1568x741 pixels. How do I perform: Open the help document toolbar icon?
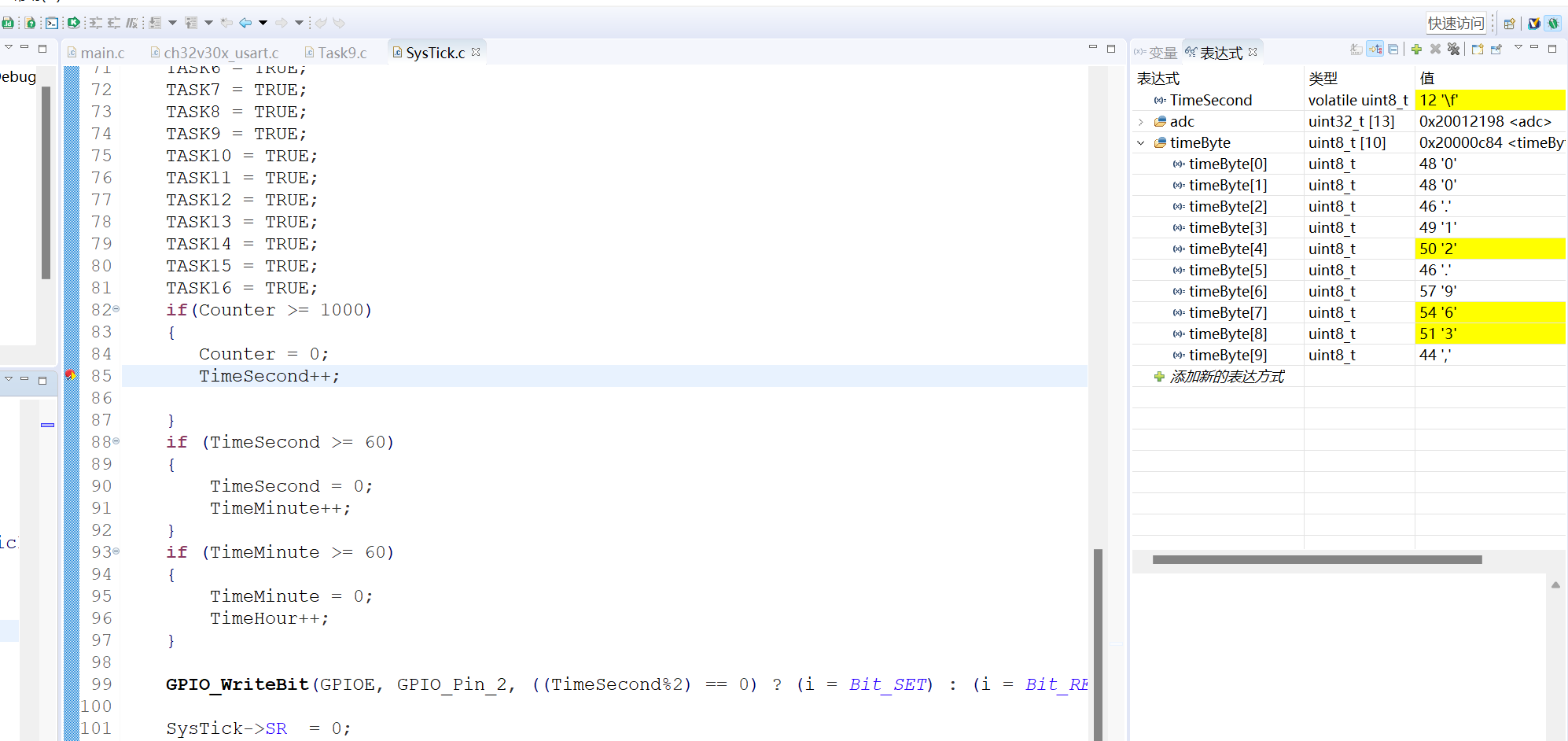(30, 23)
